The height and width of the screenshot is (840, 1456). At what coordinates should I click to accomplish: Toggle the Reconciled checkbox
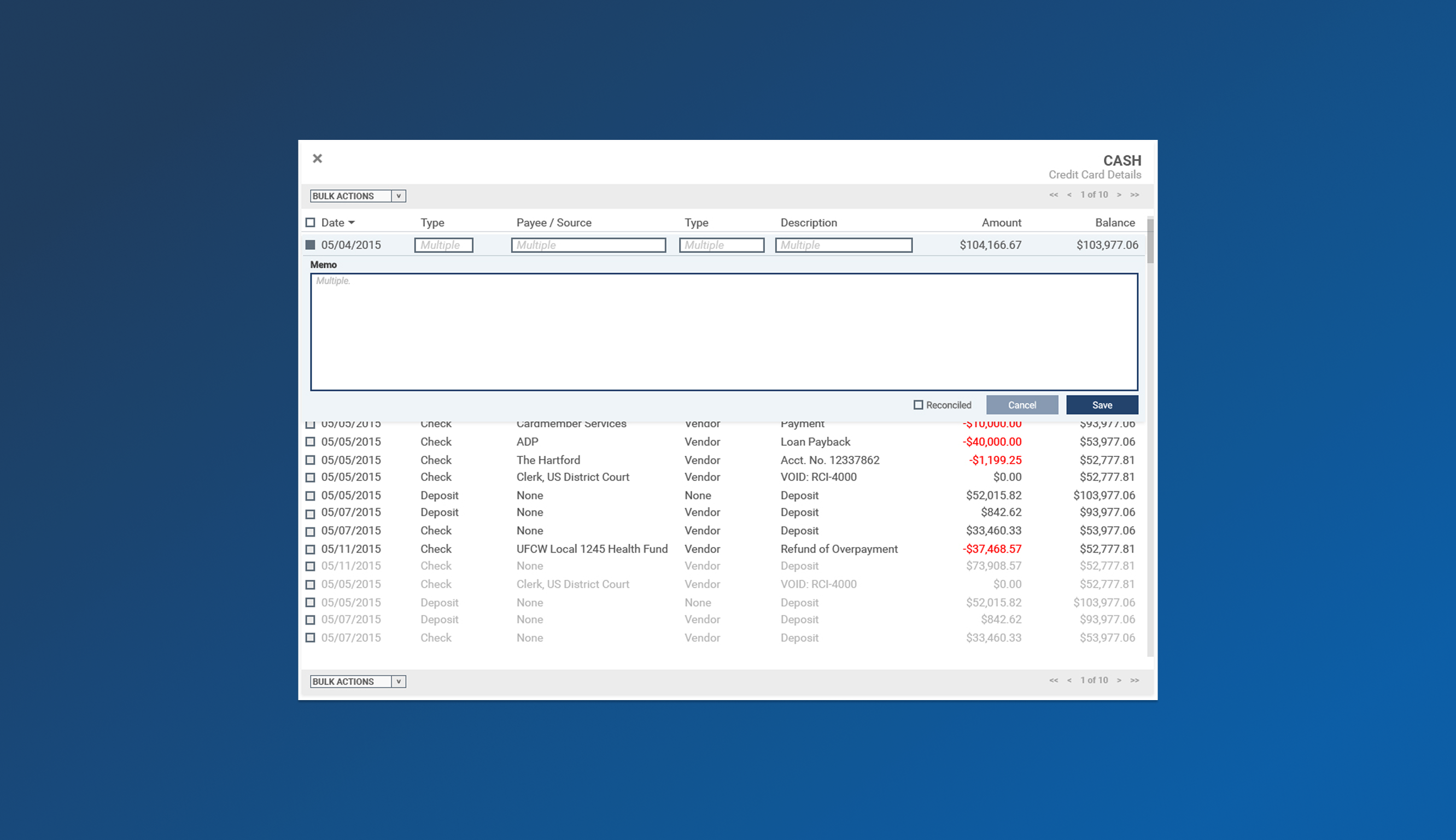tap(918, 405)
